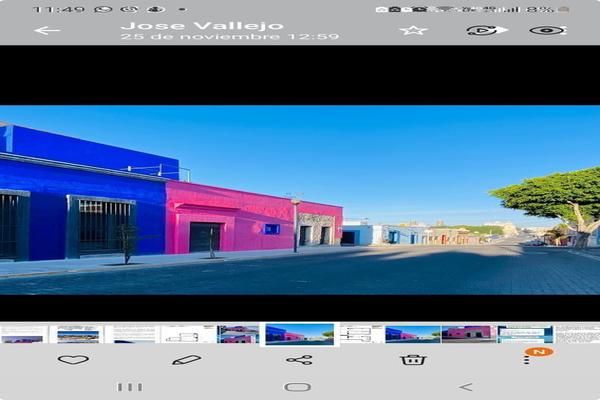Image resolution: width=600 pixels, height=400 pixels.
Task: Mark photo as favorite with heart icon
Action: click(x=73, y=359)
